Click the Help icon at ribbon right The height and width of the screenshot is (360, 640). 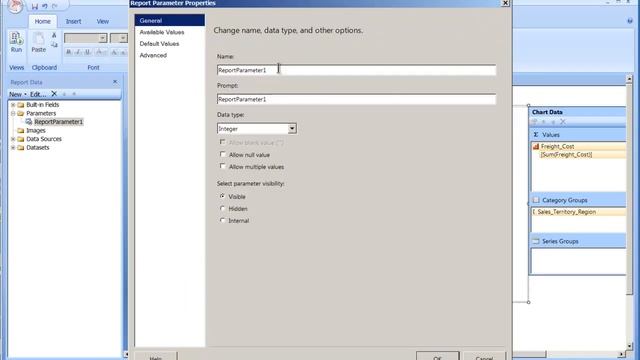point(630,21)
